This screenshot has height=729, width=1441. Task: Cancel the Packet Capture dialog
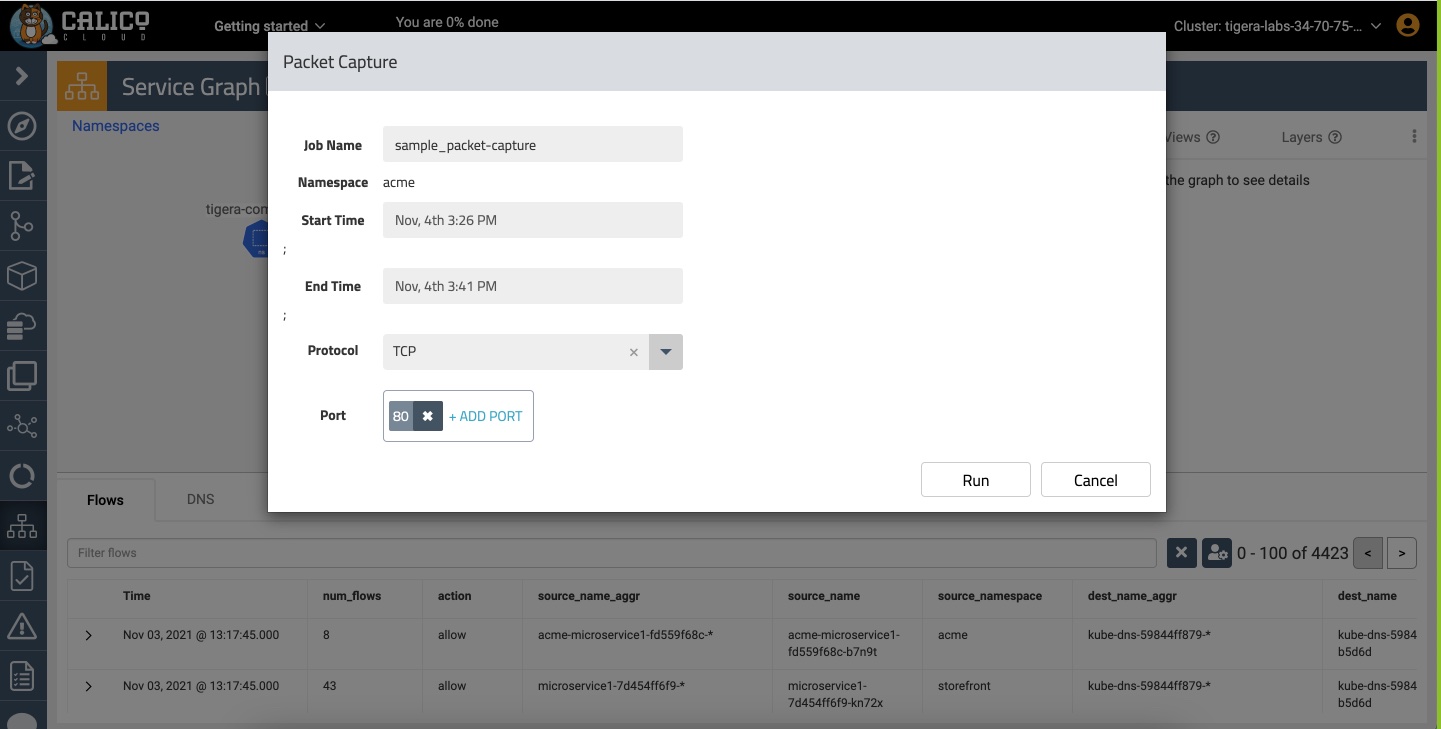pos(1096,480)
